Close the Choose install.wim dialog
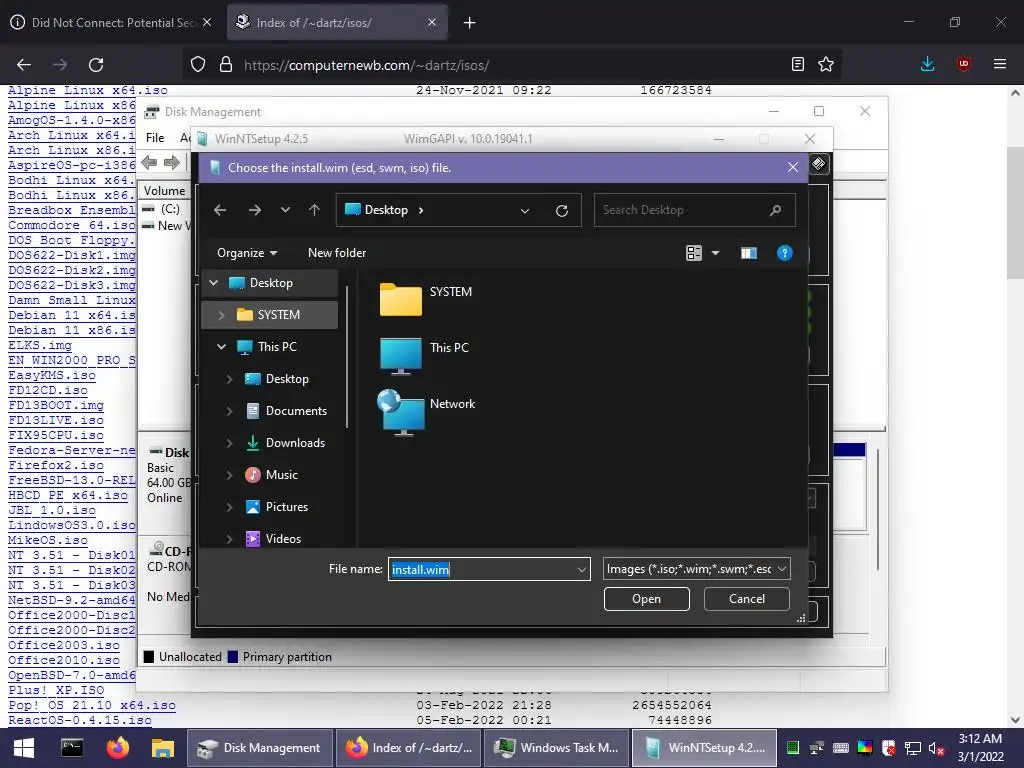This screenshot has height=768, width=1024. [x=793, y=168]
